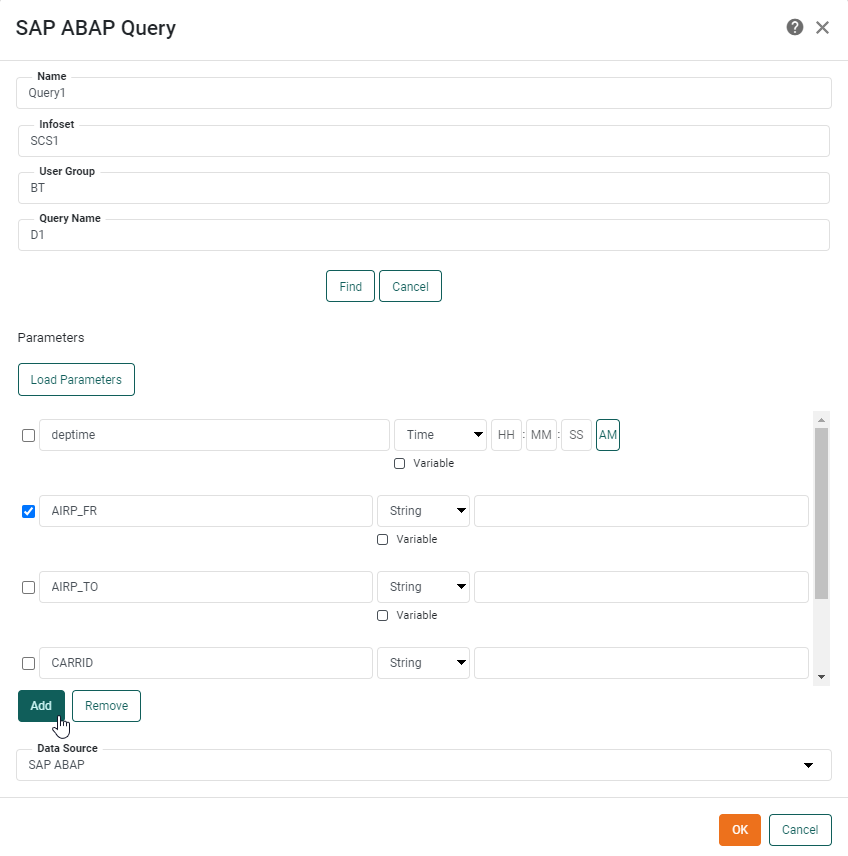848x856 pixels.
Task: Click the Query Name field showing D1
Action: [x=424, y=235]
